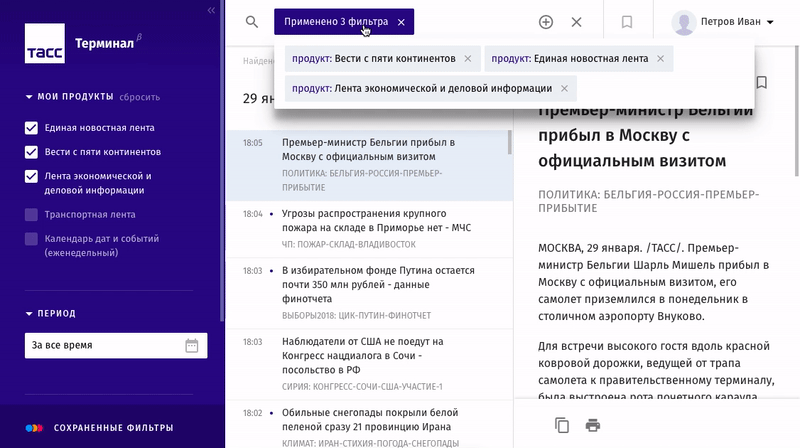Open news 'Обильные снегопады покрыли белой пеленой'
800x448 pixels.
pyautogui.click(x=368, y=425)
